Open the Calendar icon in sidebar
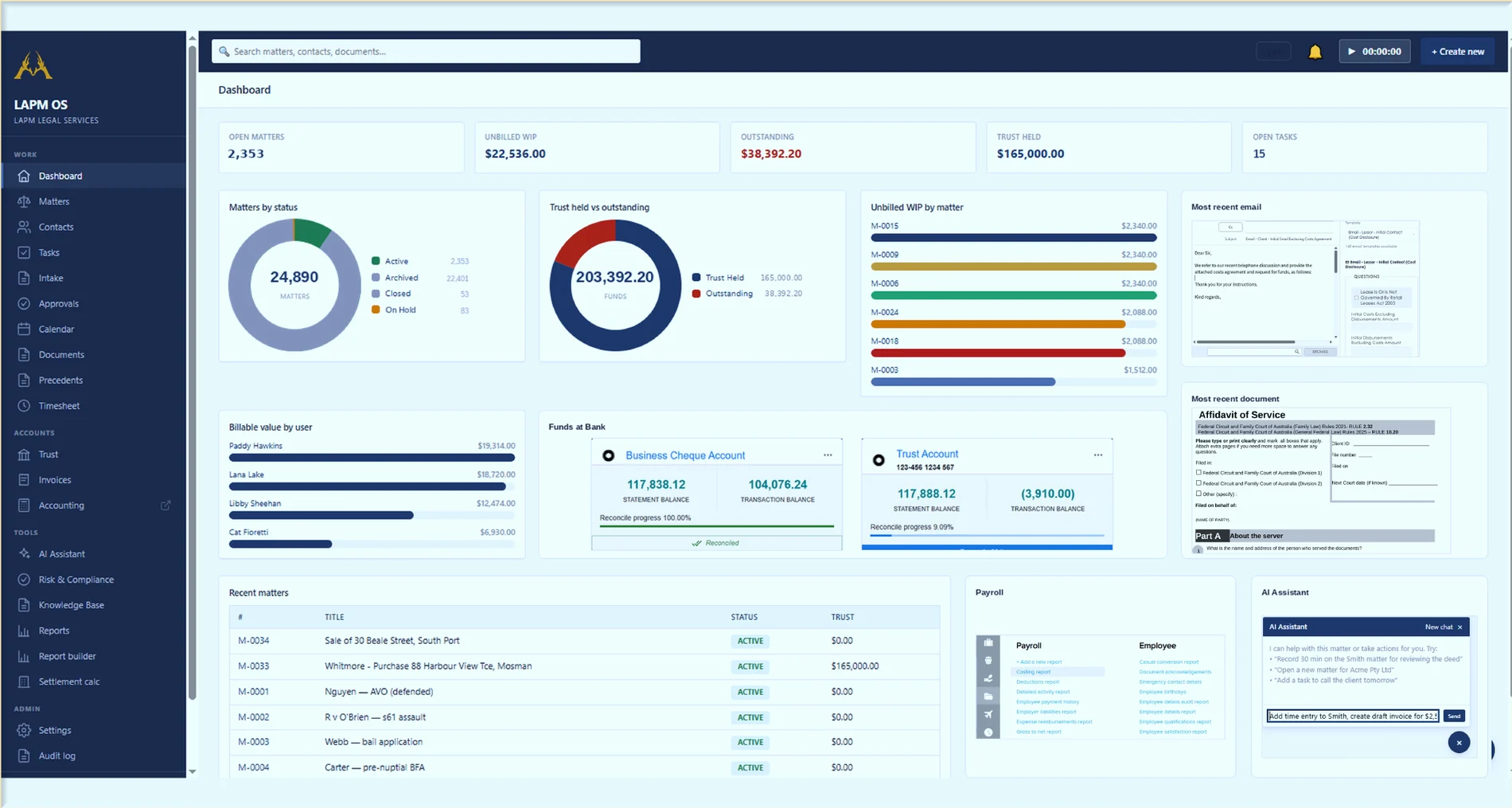This screenshot has width=1512, height=808. pos(24,329)
